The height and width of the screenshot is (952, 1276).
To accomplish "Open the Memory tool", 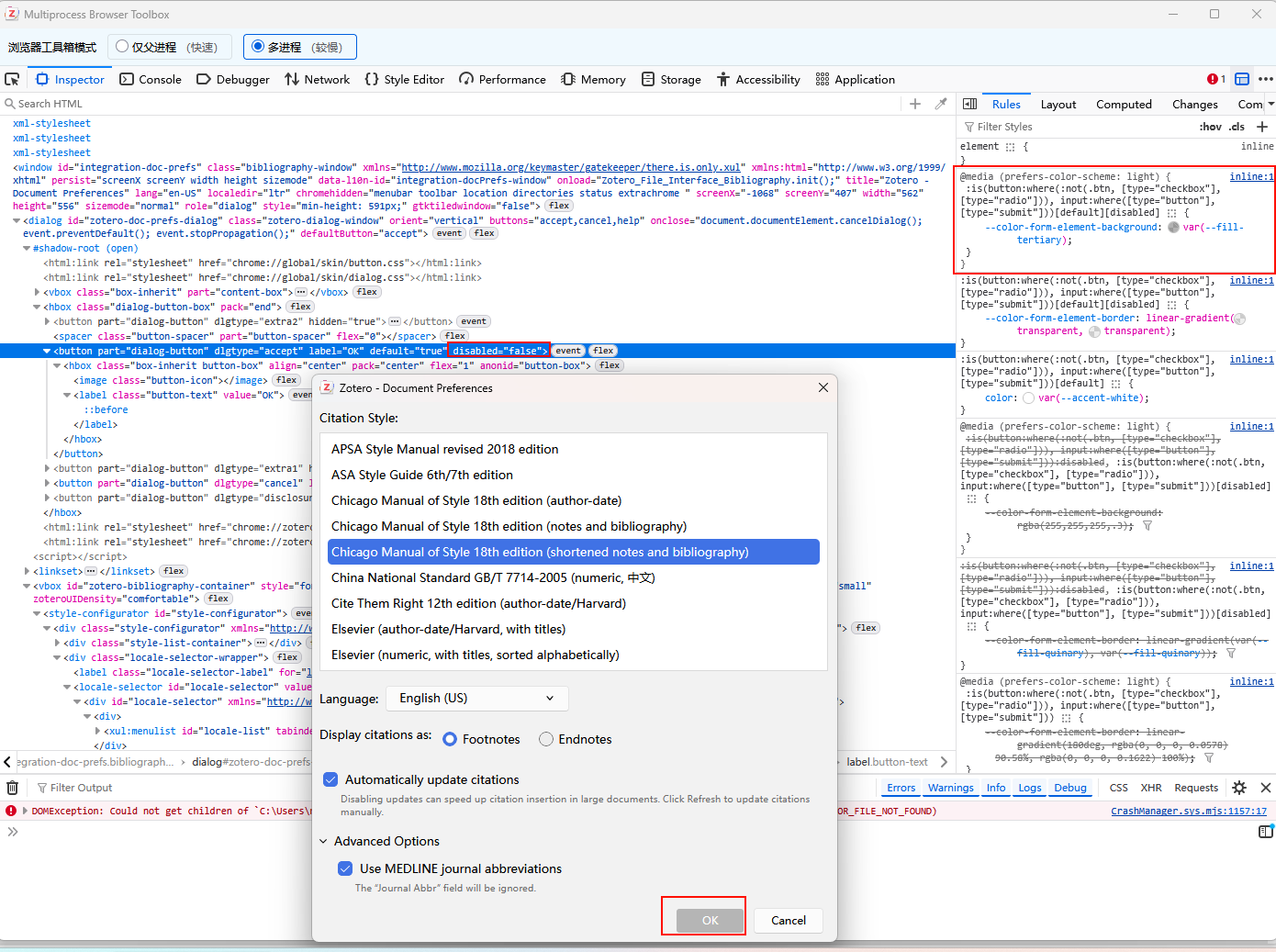I will [x=594, y=80].
